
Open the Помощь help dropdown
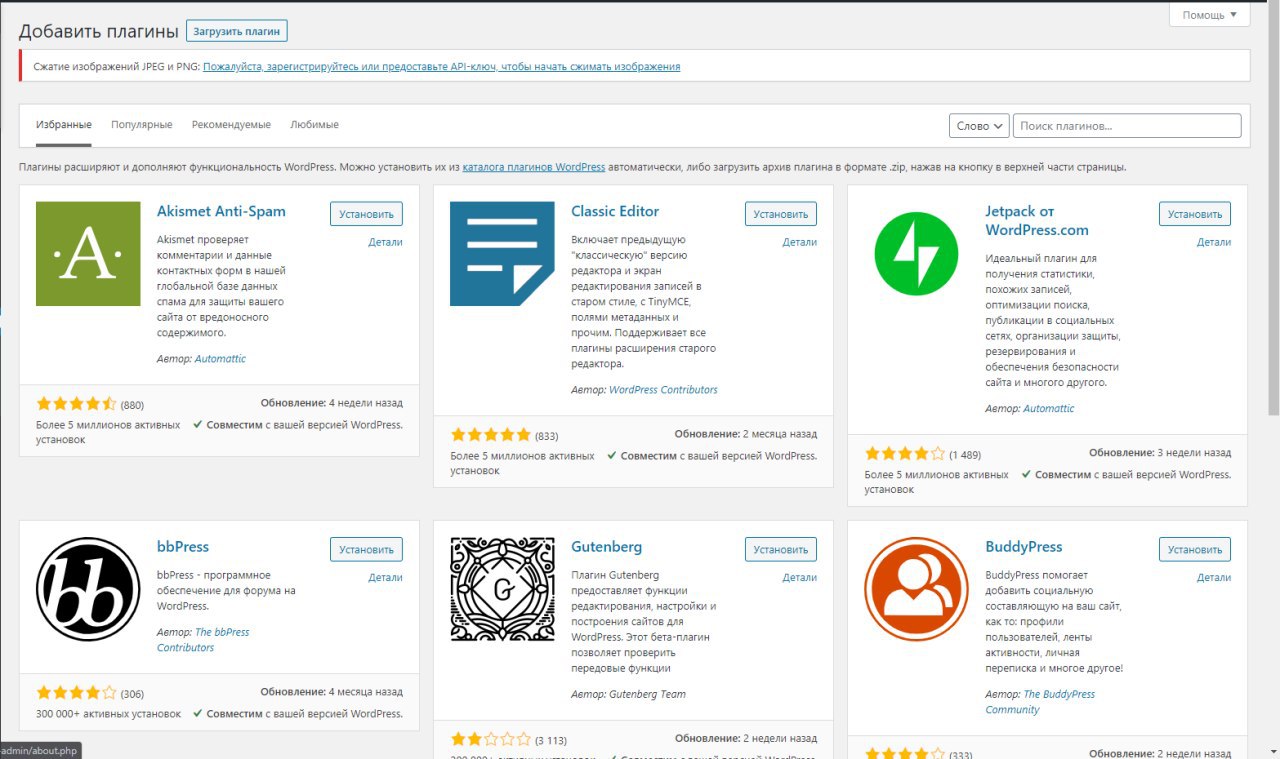(x=1209, y=15)
